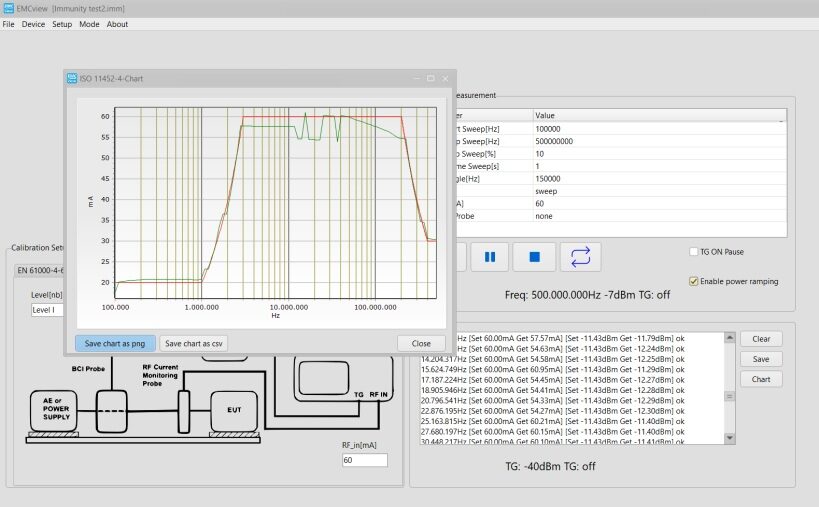Save the chart as png
The height and width of the screenshot is (507, 819).
click(x=115, y=343)
